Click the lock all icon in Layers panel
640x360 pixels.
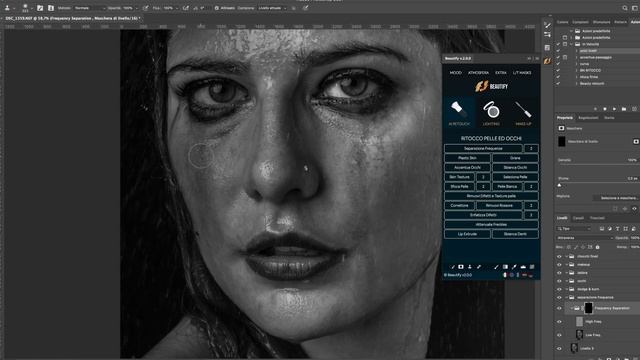[598, 247]
